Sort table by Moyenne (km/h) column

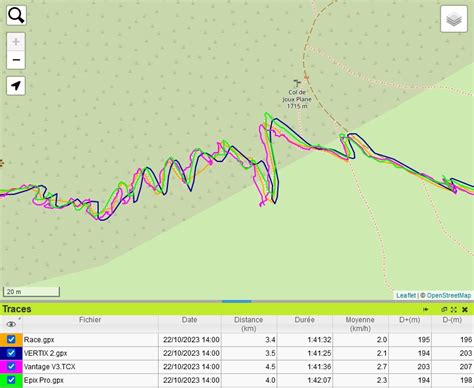360,324
